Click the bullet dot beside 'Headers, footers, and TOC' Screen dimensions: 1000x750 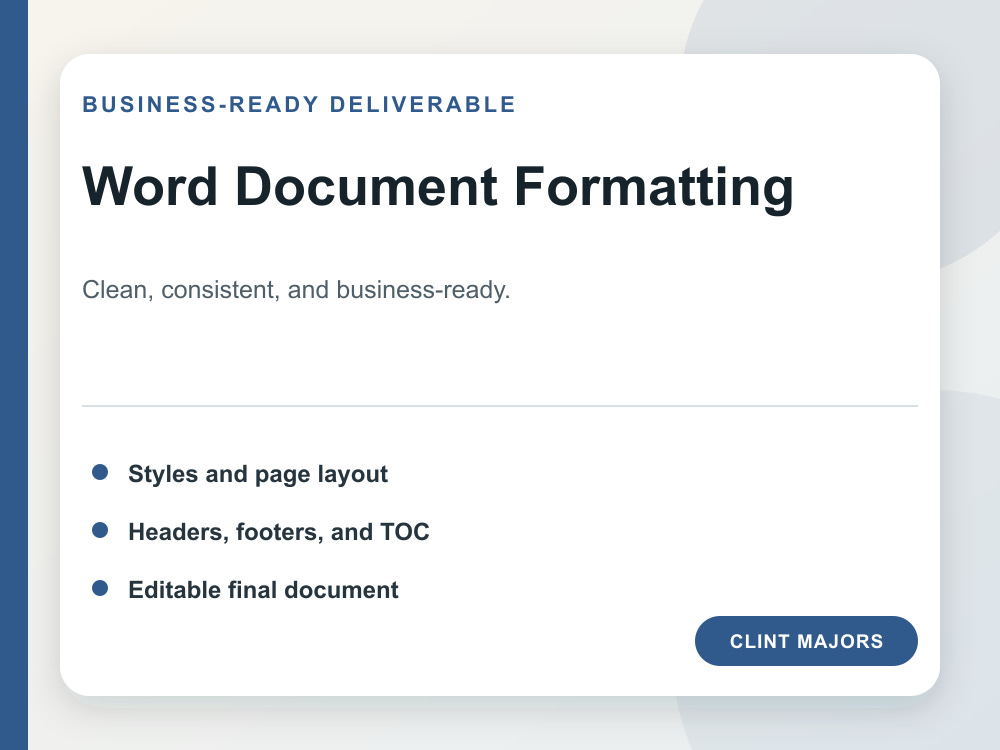(100, 530)
